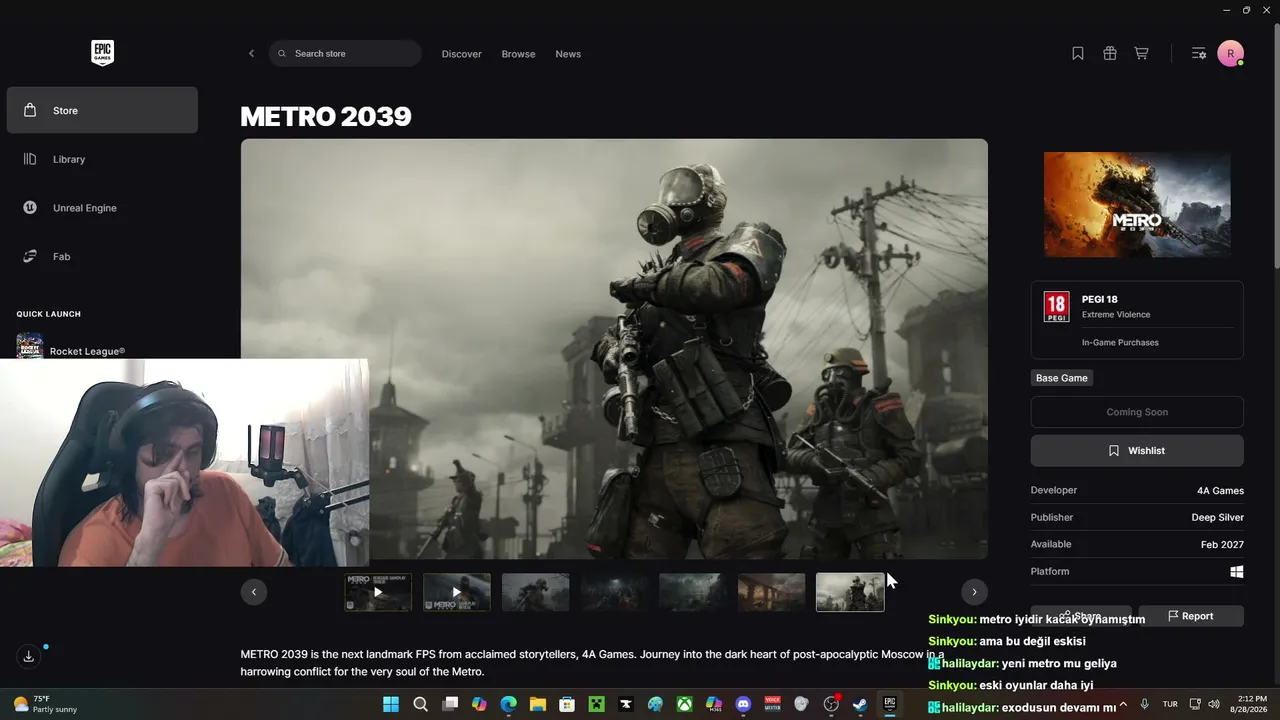Open the wishlist bookmark icon in header
Screen dimensions: 1280x720
point(1078,54)
